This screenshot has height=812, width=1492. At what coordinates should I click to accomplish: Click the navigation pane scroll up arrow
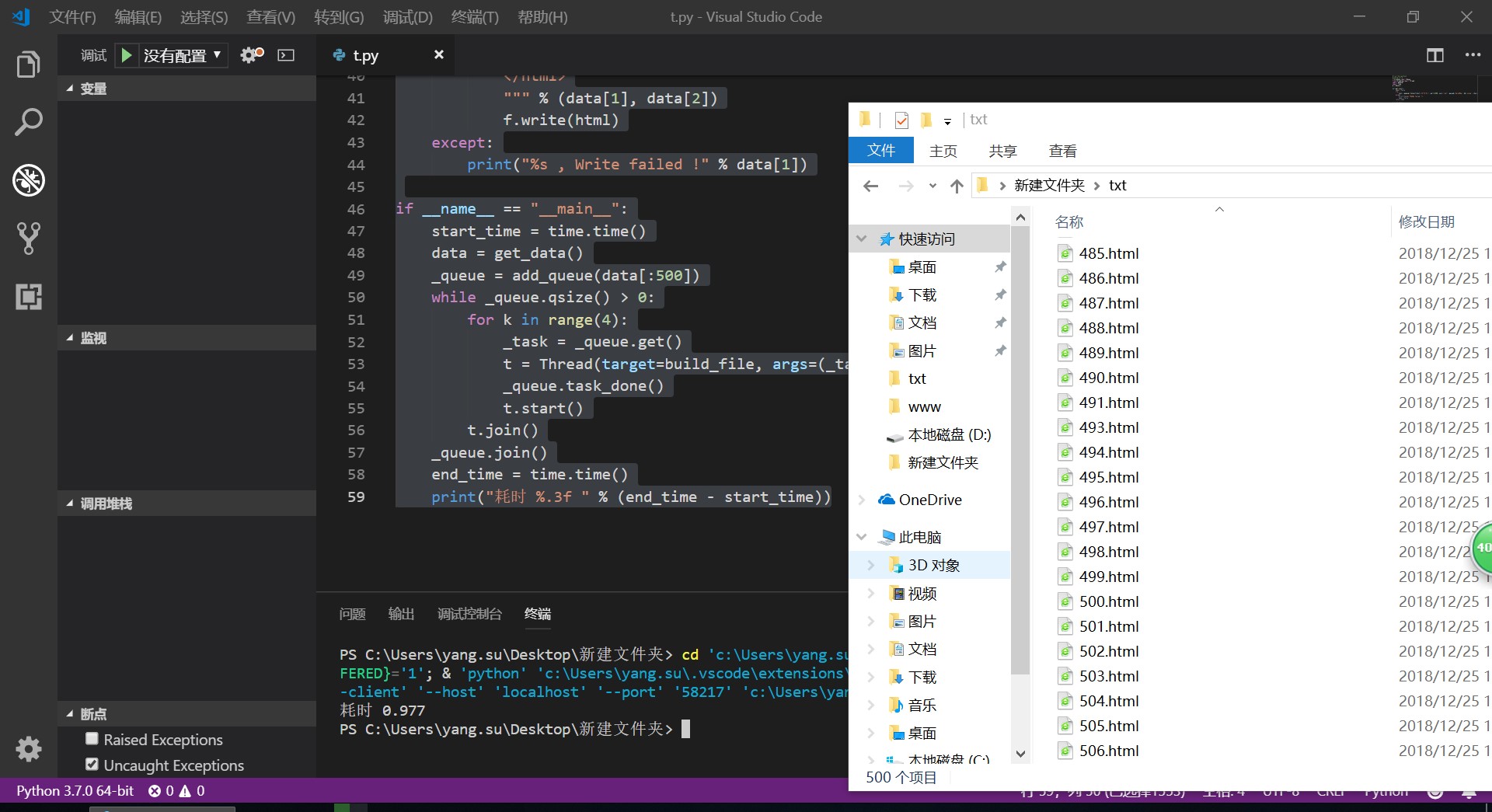click(x=1020, y=218)
